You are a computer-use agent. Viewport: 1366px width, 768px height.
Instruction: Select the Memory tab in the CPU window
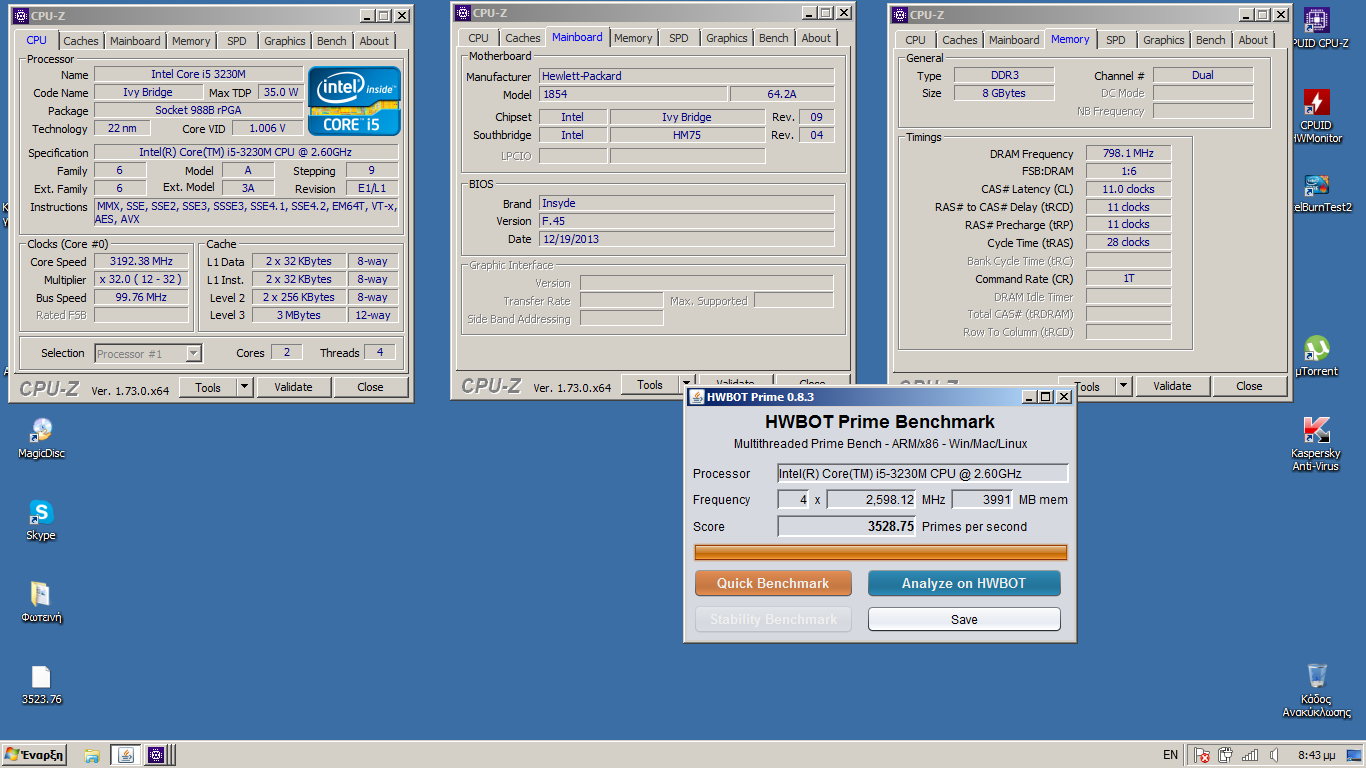[x=191, y=41]
